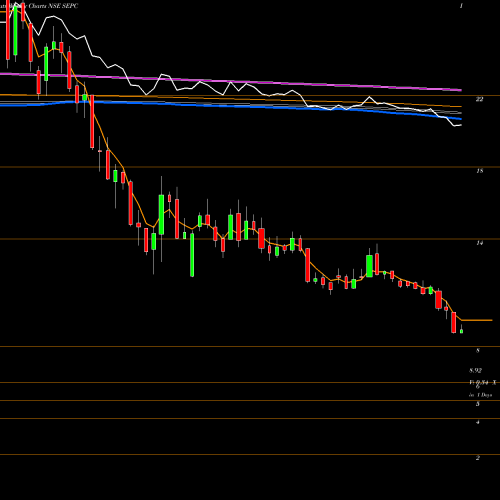Select the price axis label '2'
The height and width of the screenshot is (500, 500).
[x=478, y=458]
